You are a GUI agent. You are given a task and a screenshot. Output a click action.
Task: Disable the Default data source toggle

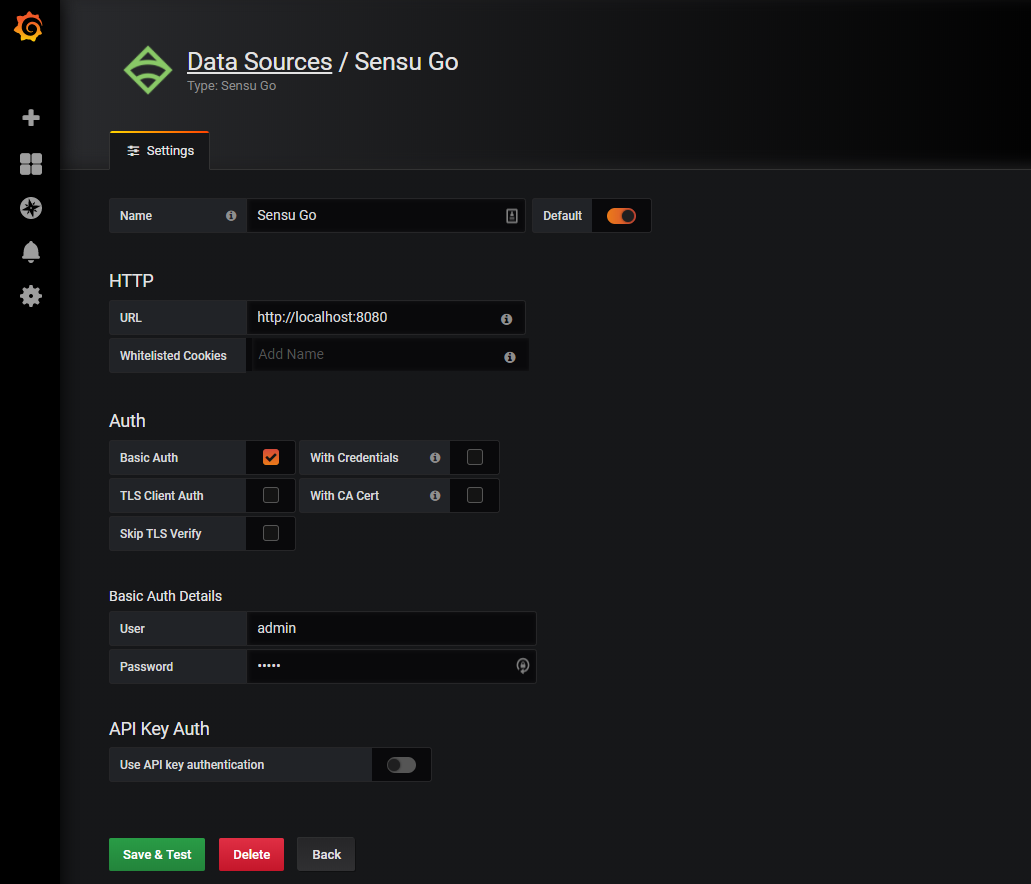pyautogui.click(x=621, y=216)
